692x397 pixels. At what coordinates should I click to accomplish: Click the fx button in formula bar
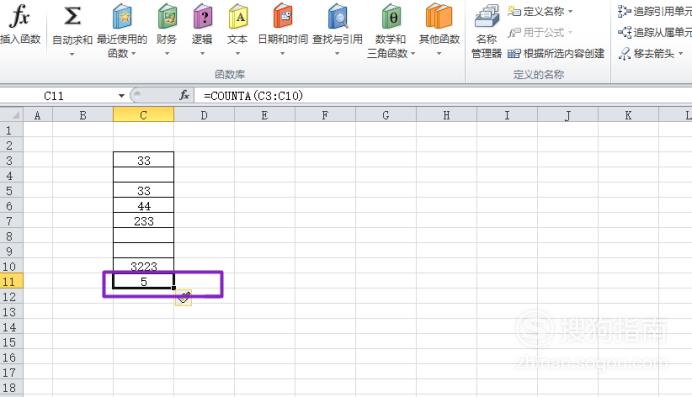184,95
